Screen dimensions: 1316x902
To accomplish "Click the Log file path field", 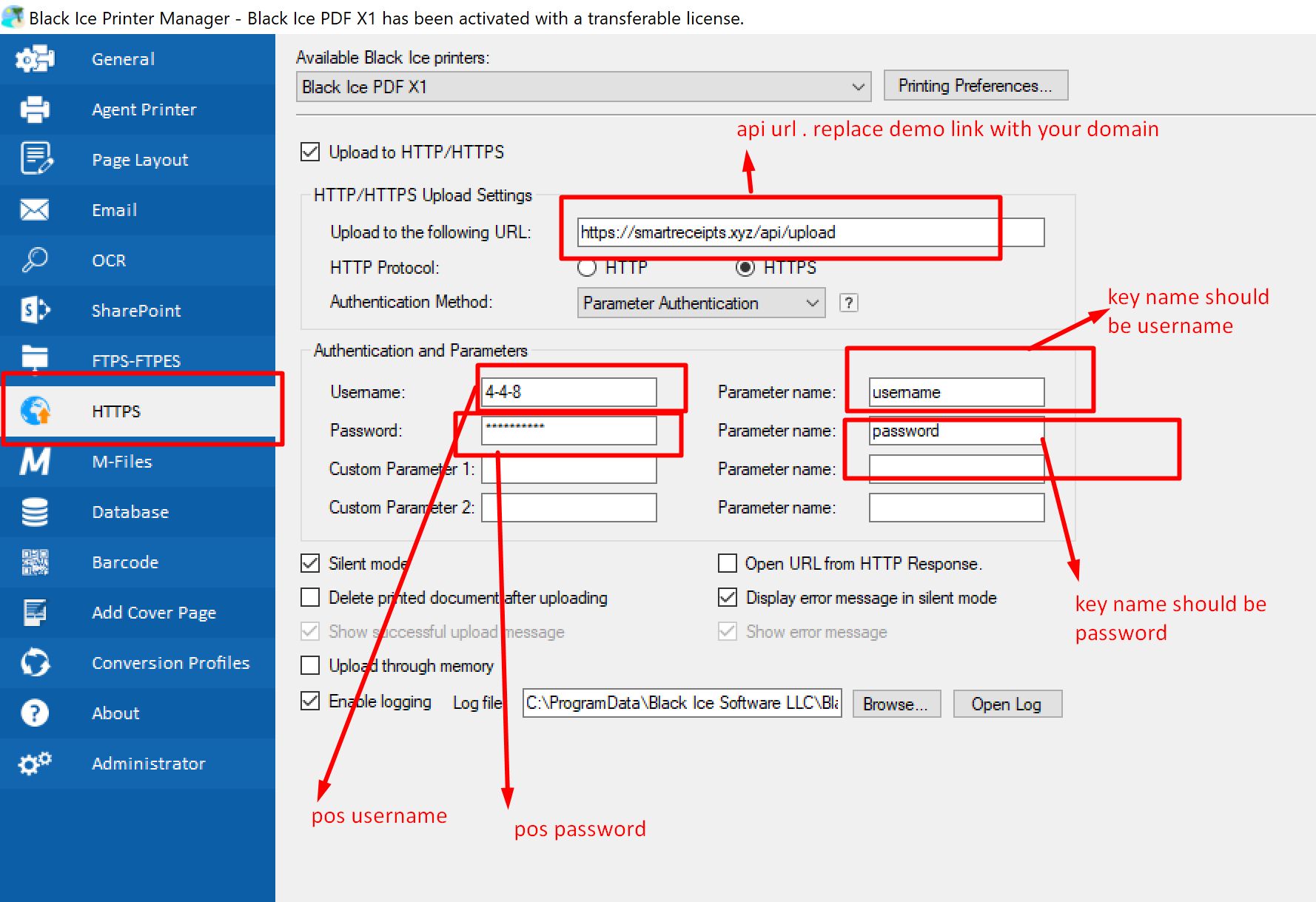I will 682,703.
